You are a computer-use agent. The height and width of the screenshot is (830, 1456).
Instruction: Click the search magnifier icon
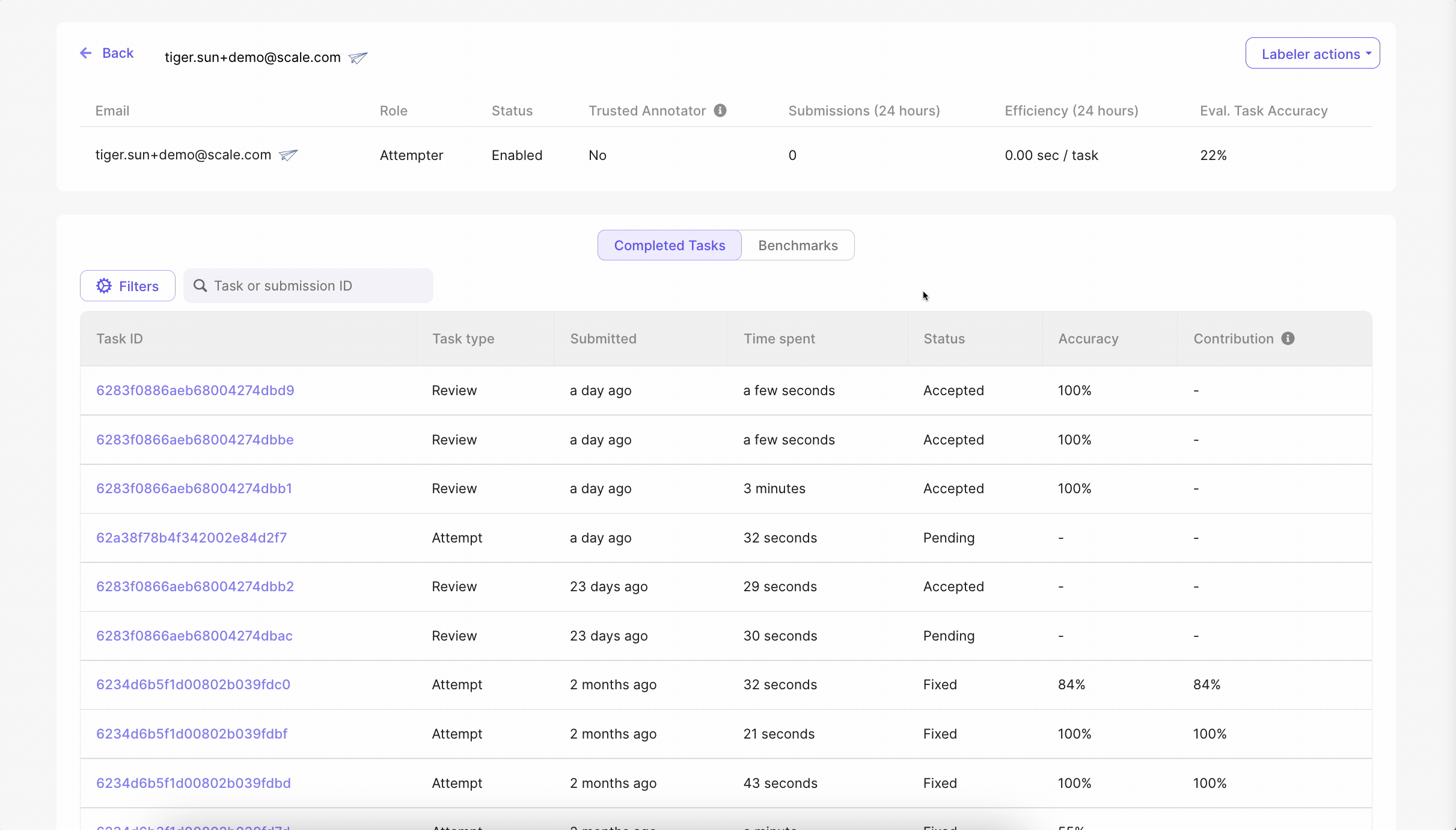coord(200,286)
